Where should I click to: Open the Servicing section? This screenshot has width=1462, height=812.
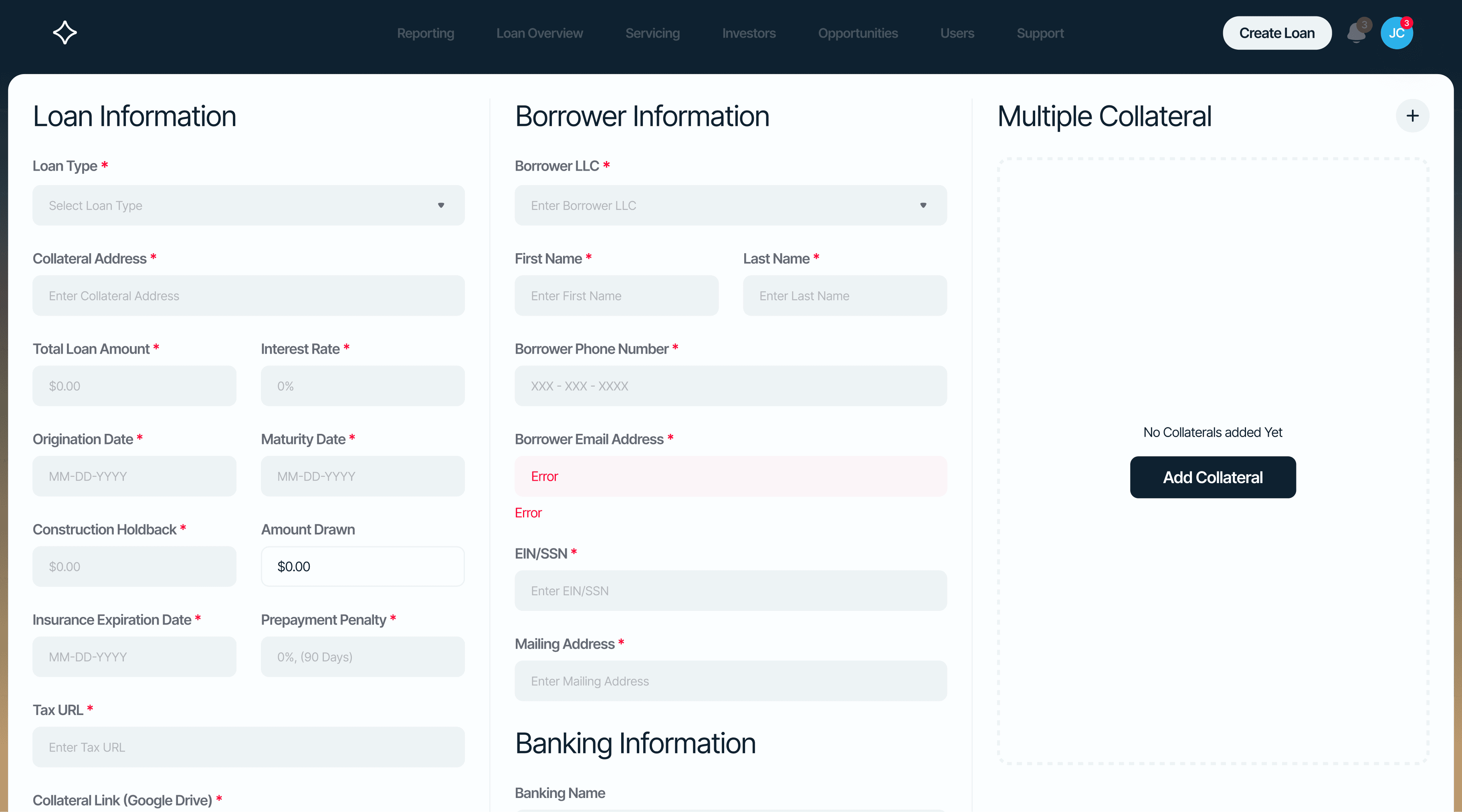point(652,34)
